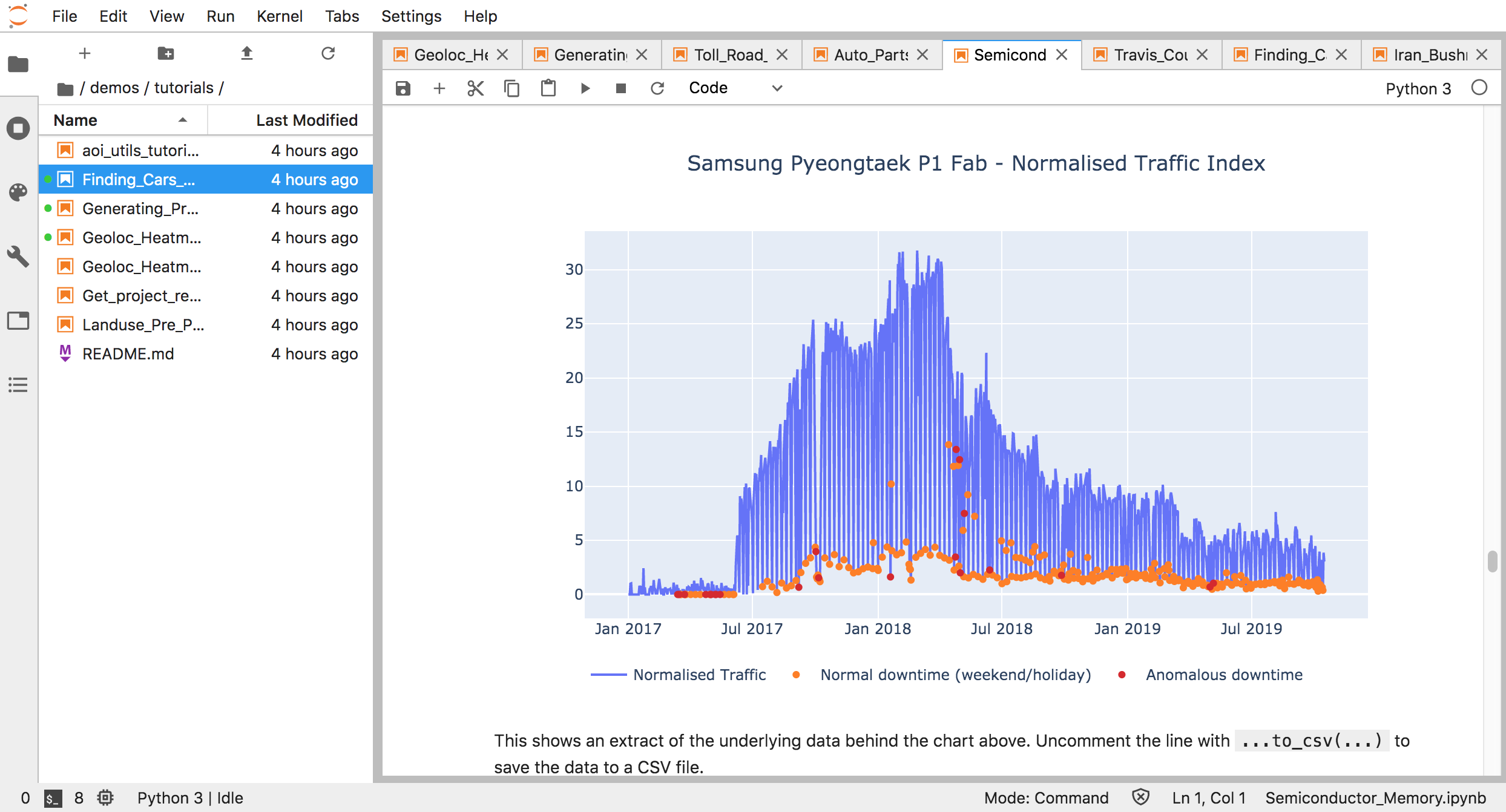Click the Copy cell icon
The image size is (1506, 812).
(510, 89)
